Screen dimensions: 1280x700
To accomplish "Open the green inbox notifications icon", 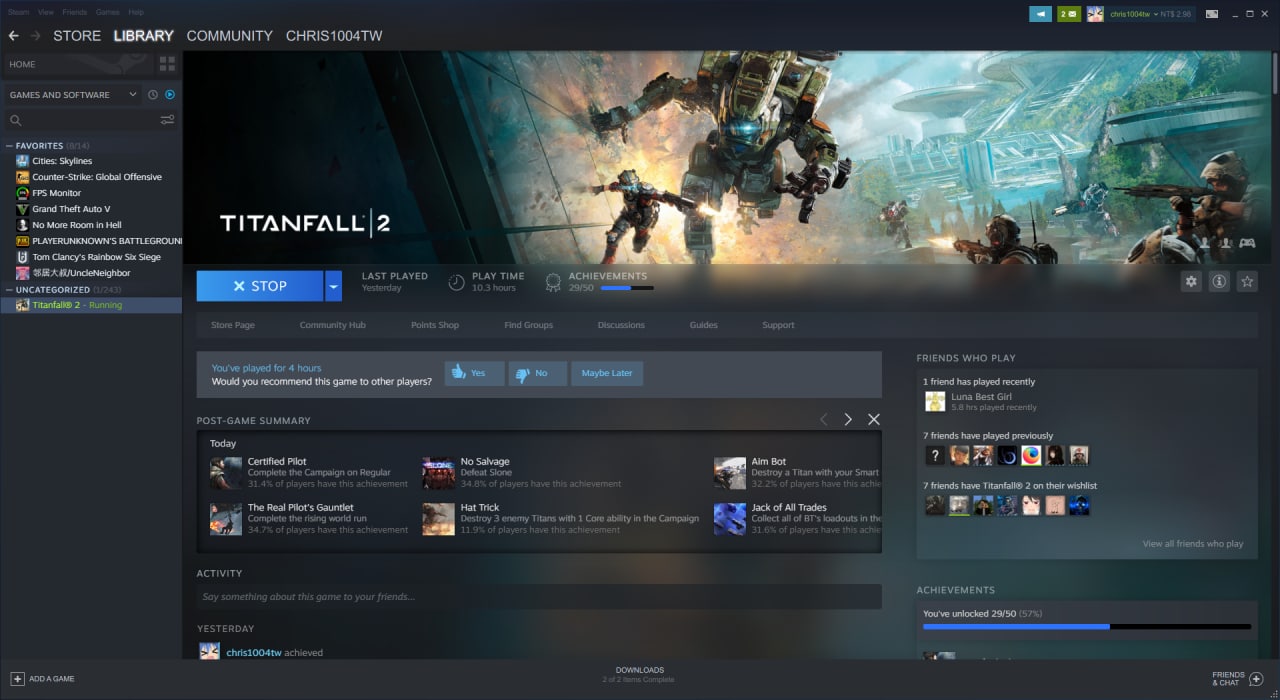I will click(x=1069, y=14).
